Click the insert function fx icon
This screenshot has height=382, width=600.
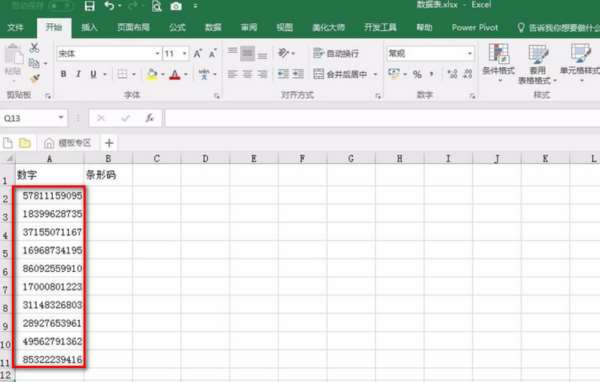150,118
